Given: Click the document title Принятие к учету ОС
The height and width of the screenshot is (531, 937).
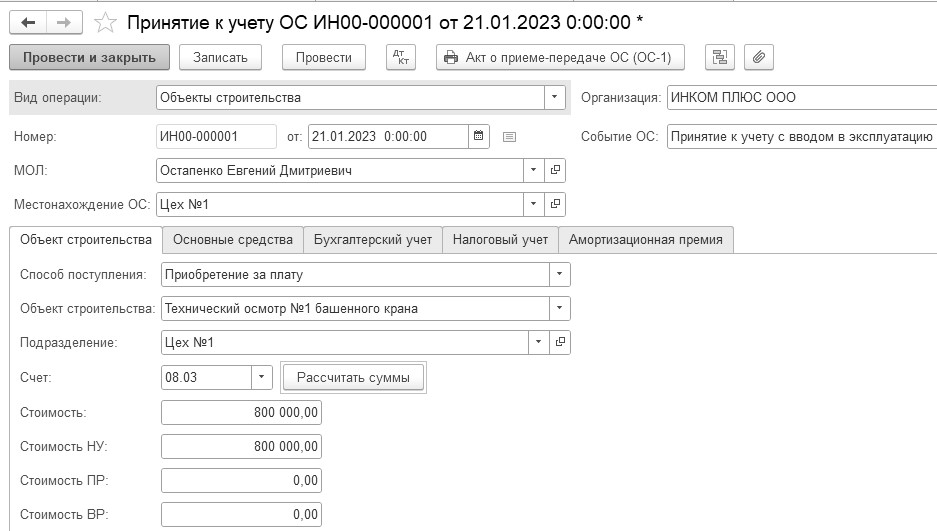Looking at the screenshot, I should (x=384, y=23).
